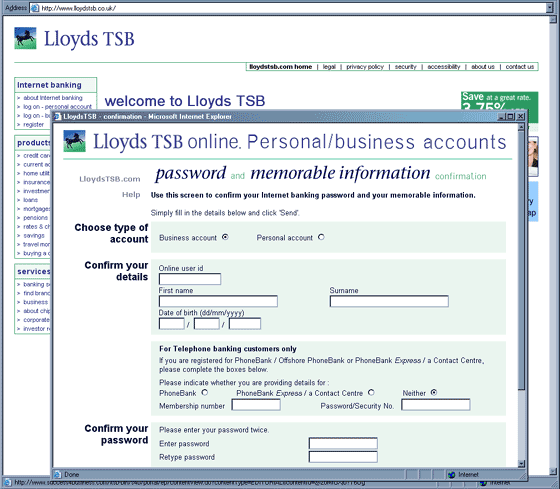Click the Enter password field
Viewport: 560px width, 489px height.
click(x=343, y=443)
